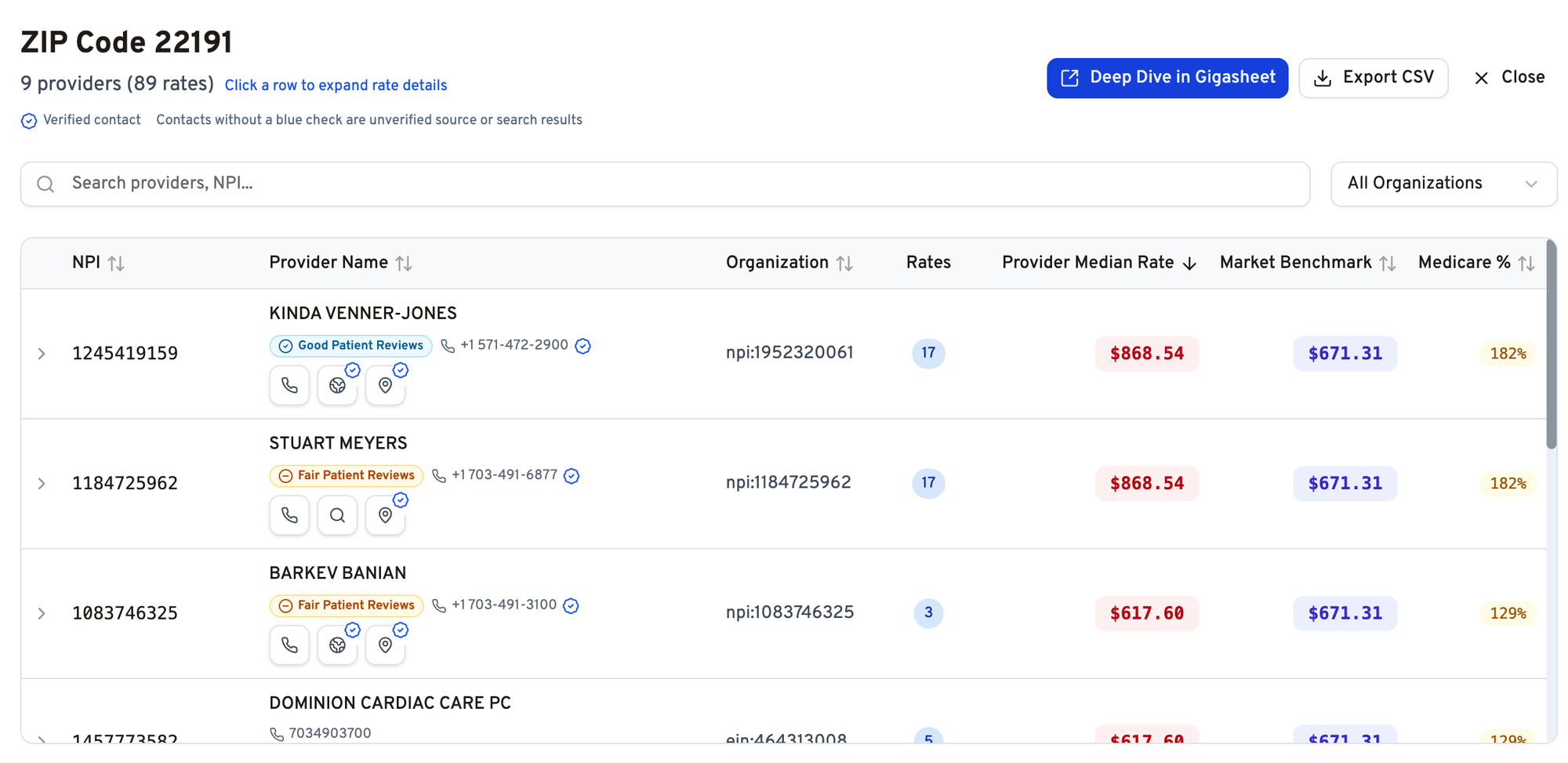
Task: Close the ZIP Code 22191 panel
Action: tap(1509, 78)
